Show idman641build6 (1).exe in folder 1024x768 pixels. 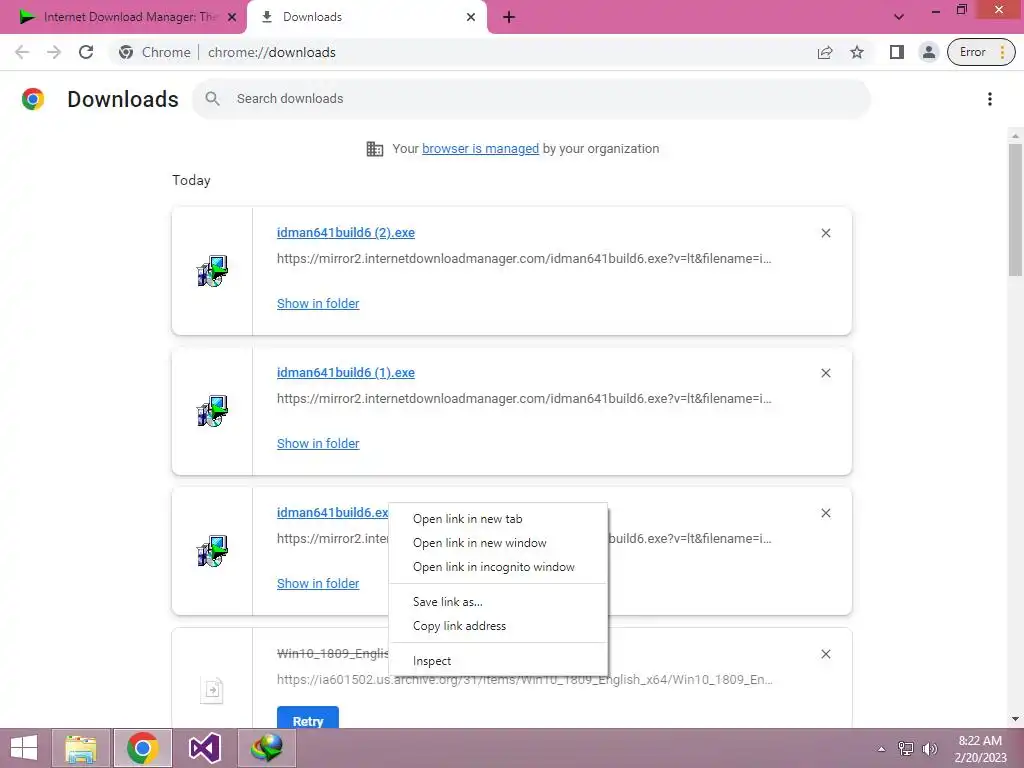pos(318,443)
